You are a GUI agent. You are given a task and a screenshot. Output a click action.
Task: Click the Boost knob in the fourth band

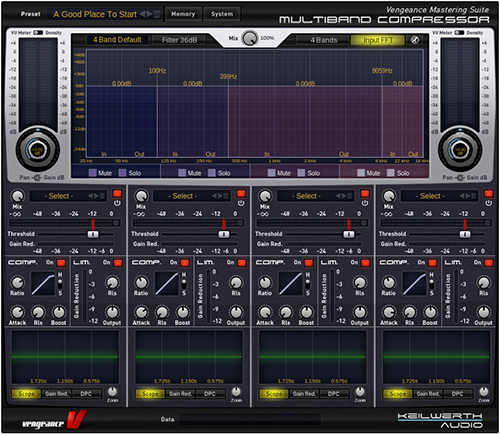[430, 312]
